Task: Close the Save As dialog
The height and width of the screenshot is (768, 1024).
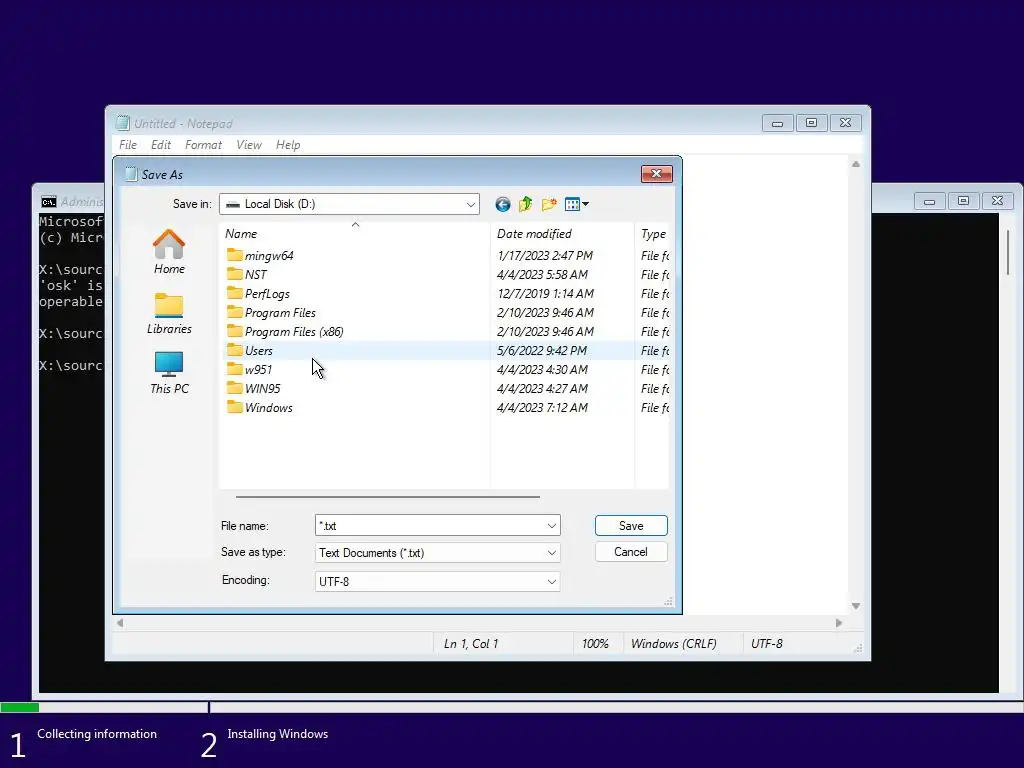Action: point(656,174)
